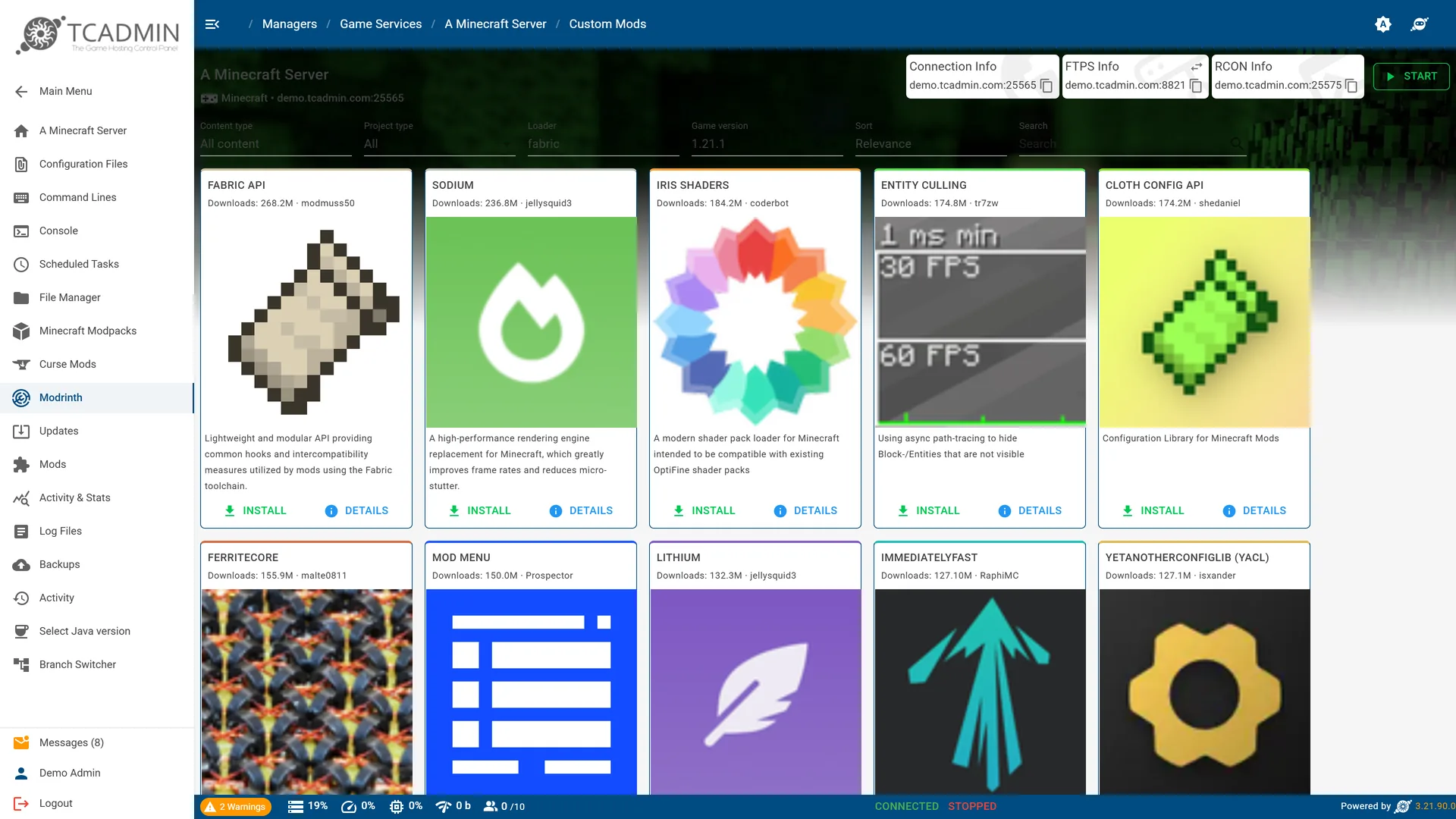Open Messages (8) inbox

[97, 742]
